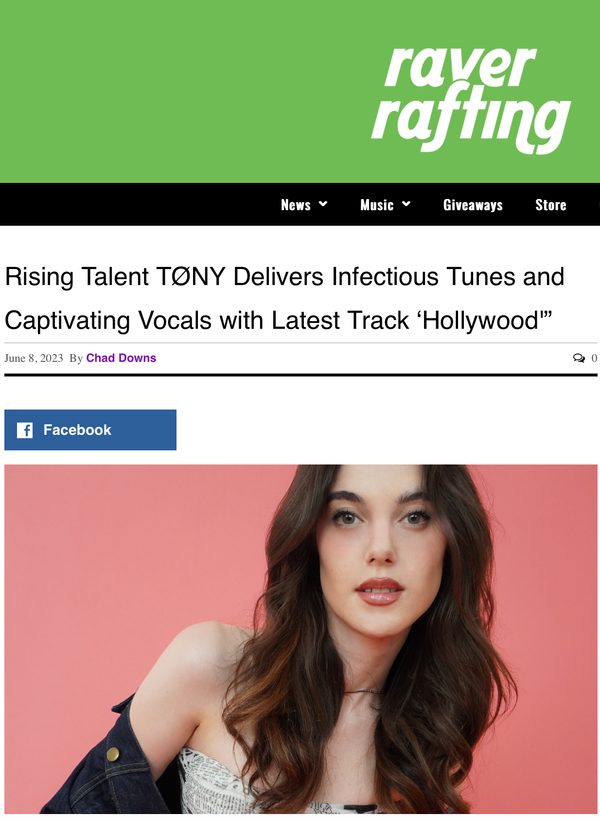The image size is (600, 821).
Task: Expand the Music dropdown chevron
Action: click(x=406, y=204)
